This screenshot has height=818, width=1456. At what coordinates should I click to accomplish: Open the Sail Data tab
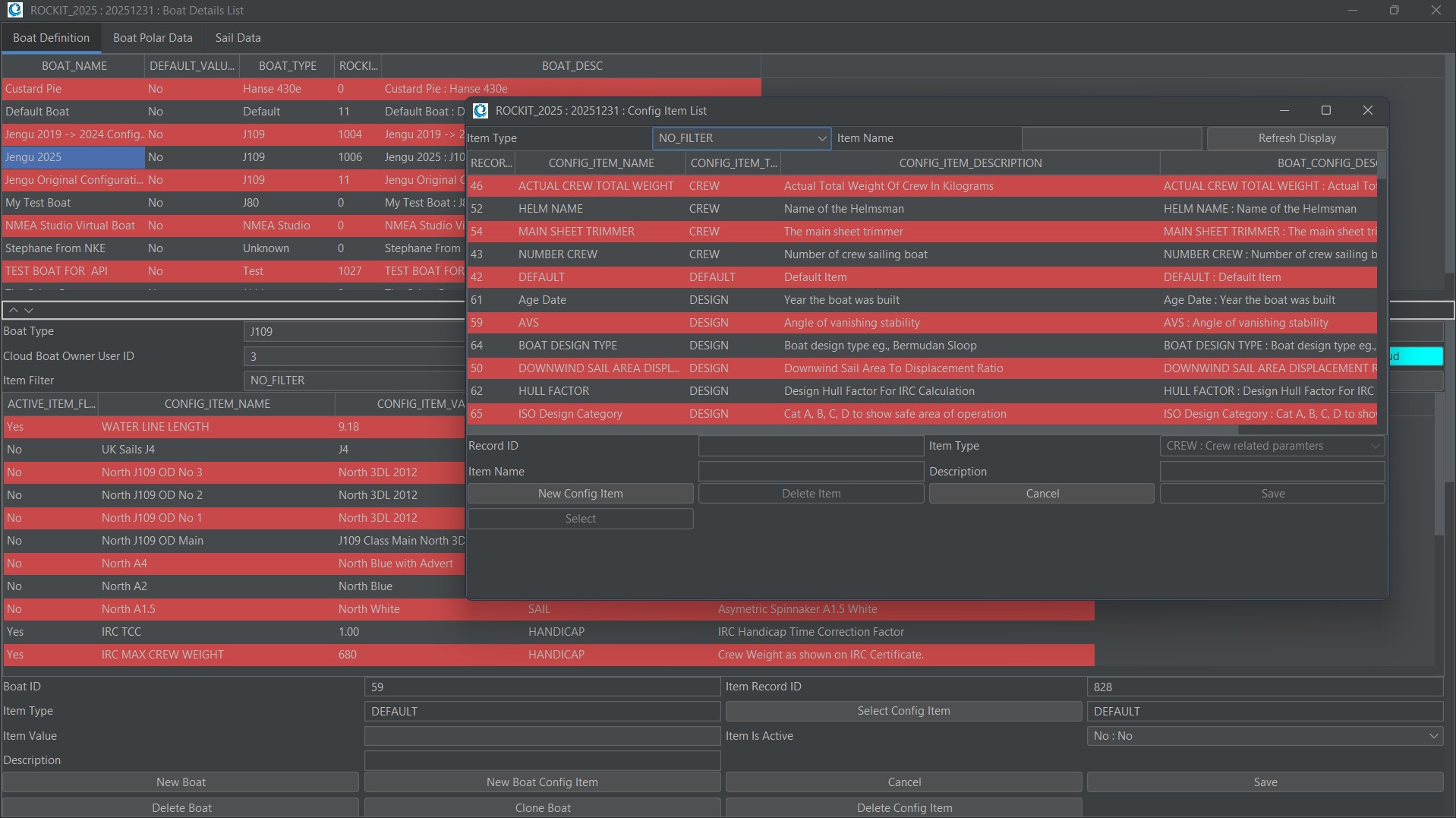tap(238, 38)
